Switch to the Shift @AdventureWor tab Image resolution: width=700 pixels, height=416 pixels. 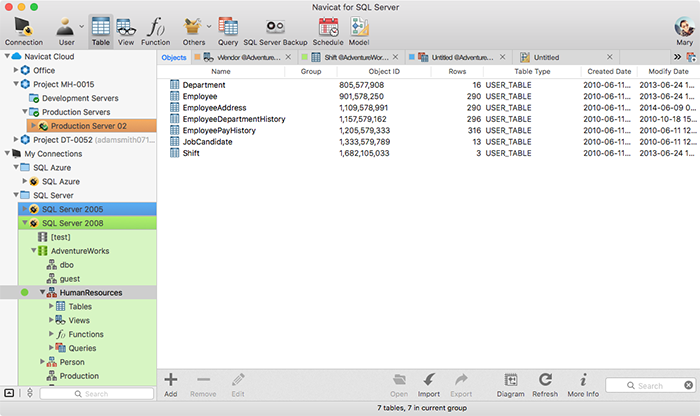point(350,57)
